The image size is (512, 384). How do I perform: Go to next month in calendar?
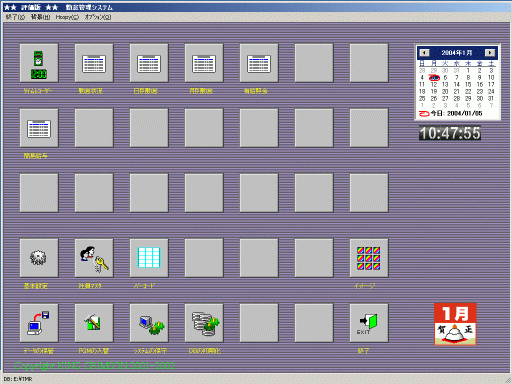pos(490,53)
